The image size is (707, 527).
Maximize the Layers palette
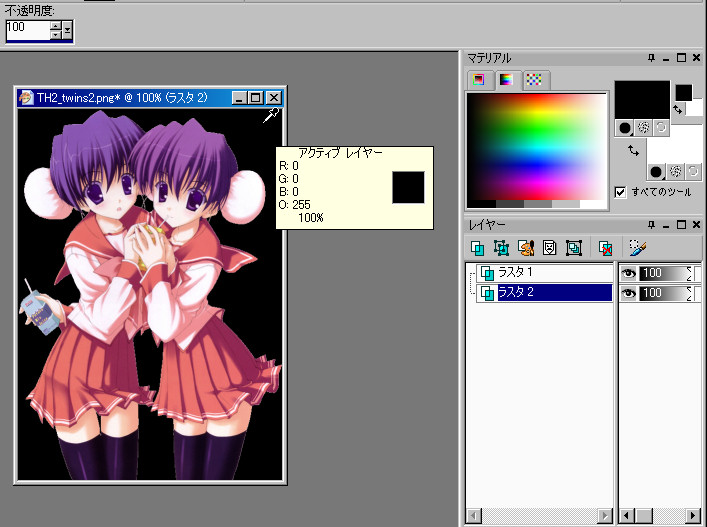(x=681, y=225)
